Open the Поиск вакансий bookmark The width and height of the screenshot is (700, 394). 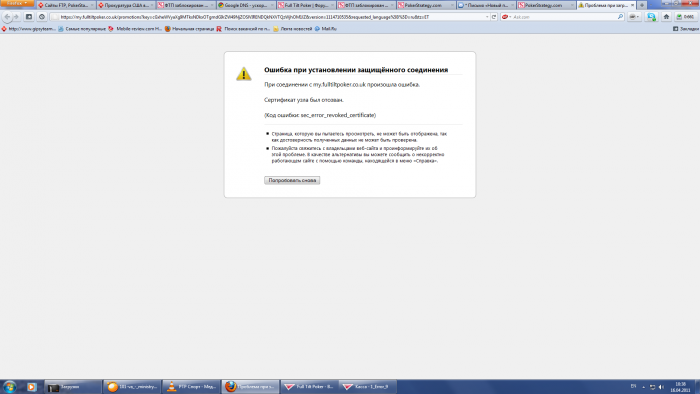click(x=243, y=29)
